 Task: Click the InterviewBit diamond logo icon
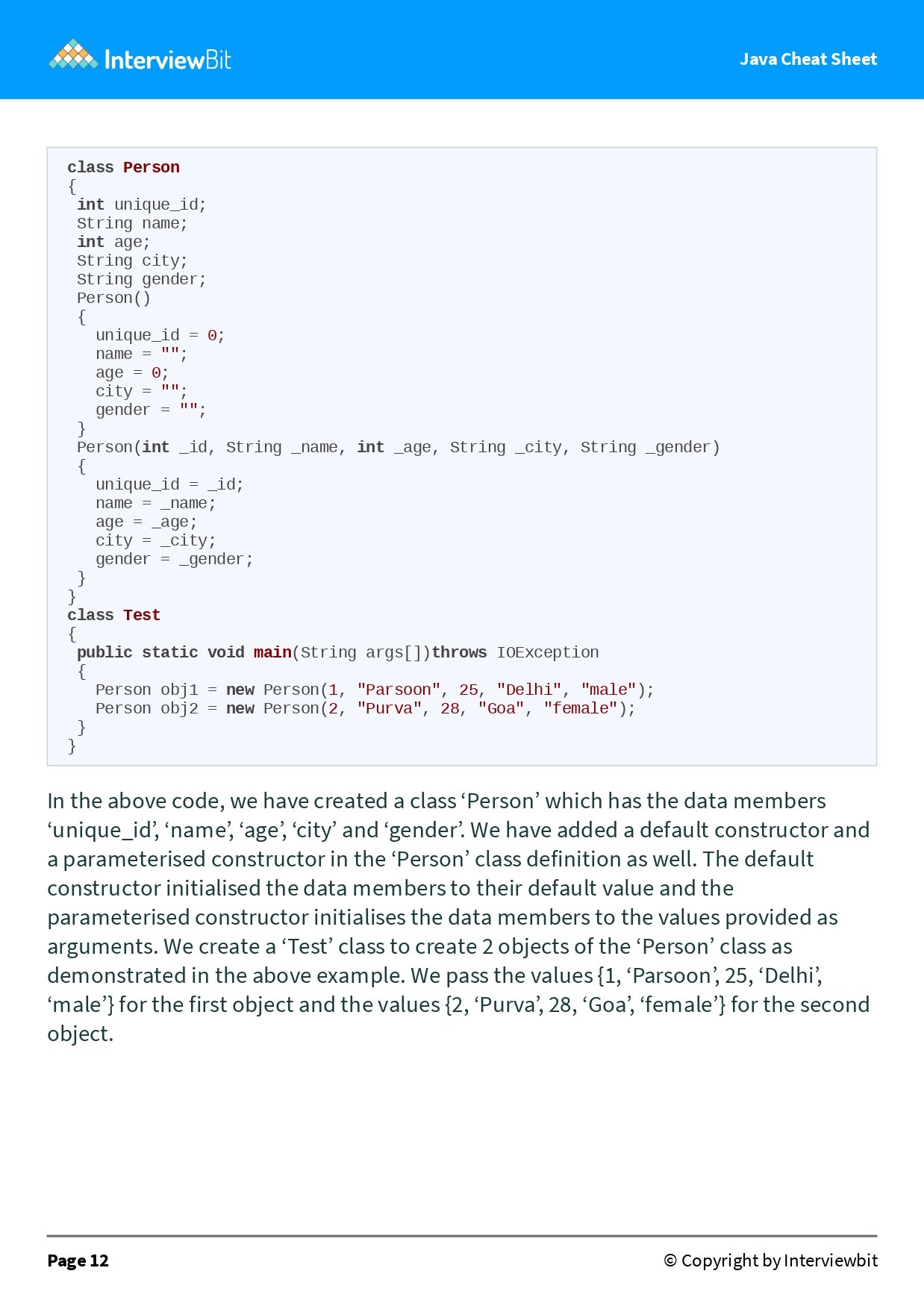coord(73,54)
